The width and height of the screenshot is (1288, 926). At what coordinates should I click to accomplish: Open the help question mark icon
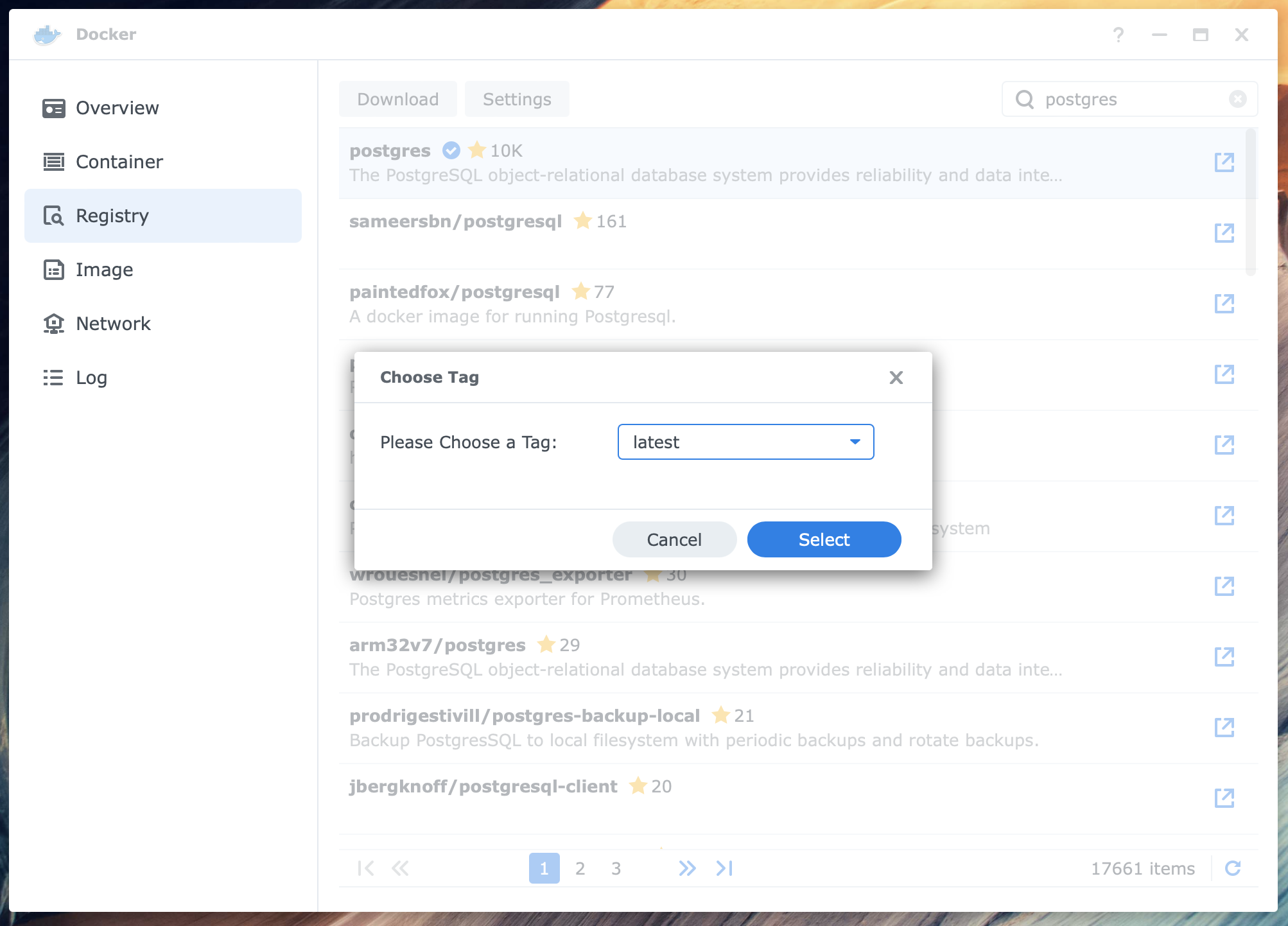(1118, 35)
